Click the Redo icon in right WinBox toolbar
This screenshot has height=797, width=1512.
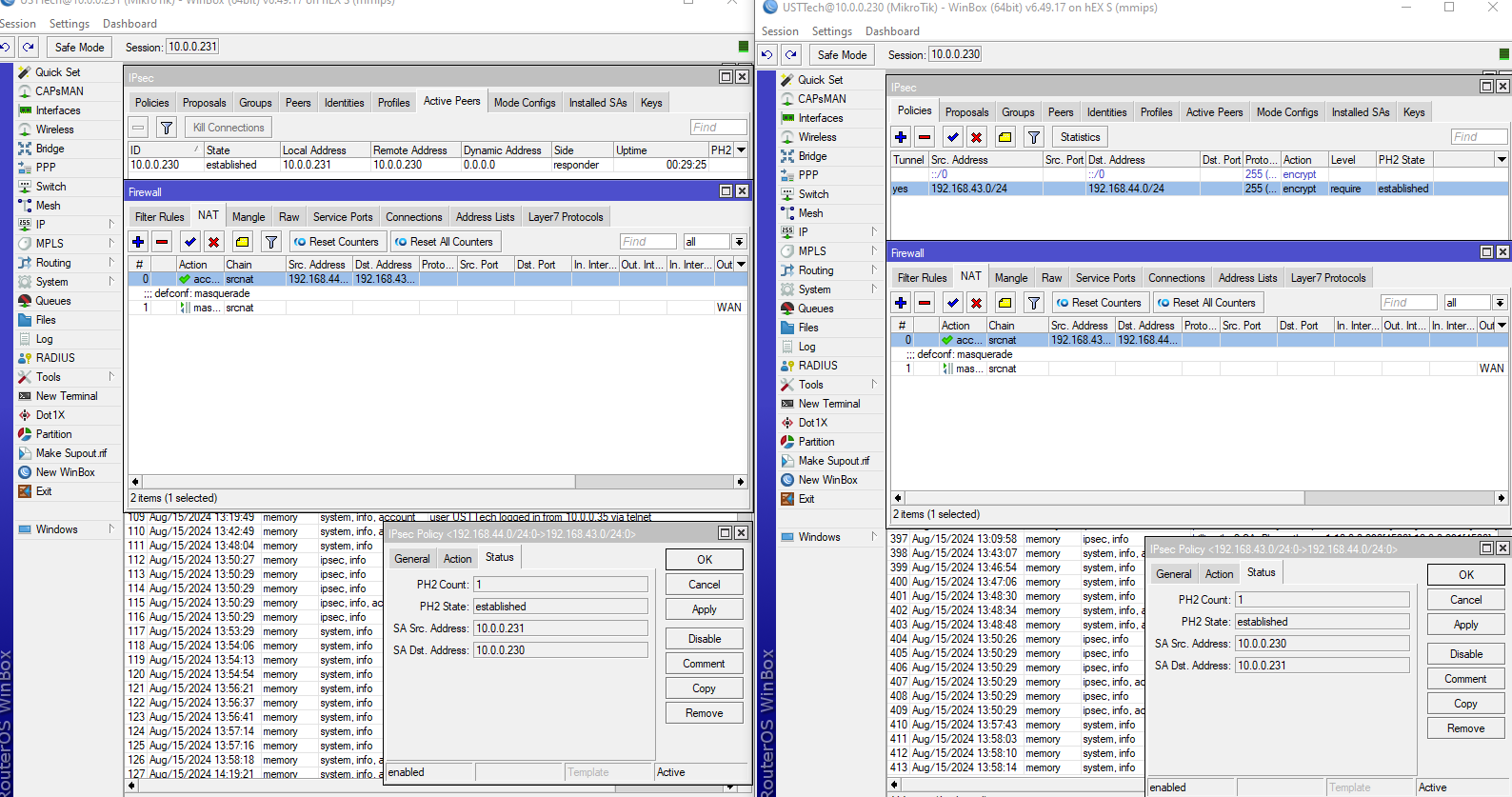[791, 55]
